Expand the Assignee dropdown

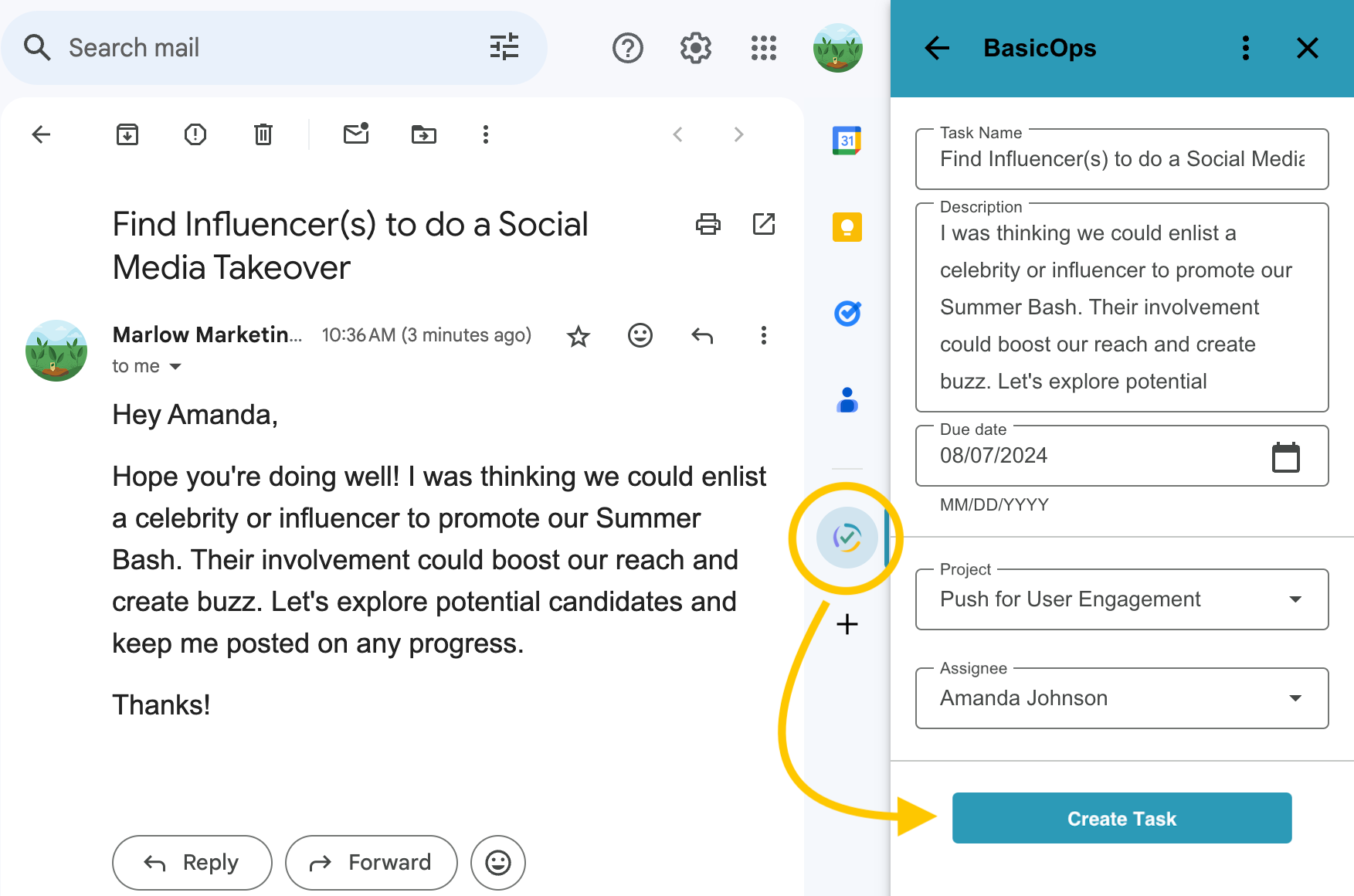click(1297, 698)
